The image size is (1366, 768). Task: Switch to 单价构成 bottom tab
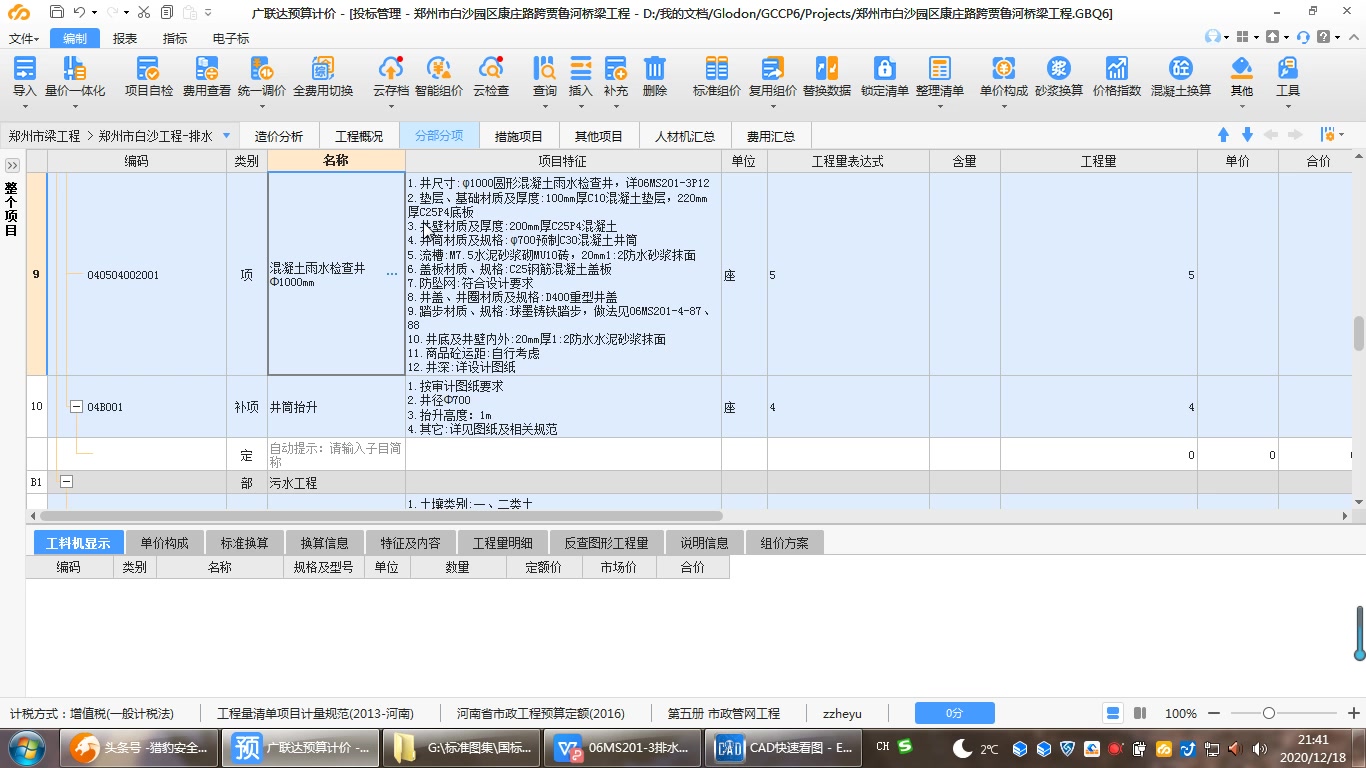164,543
